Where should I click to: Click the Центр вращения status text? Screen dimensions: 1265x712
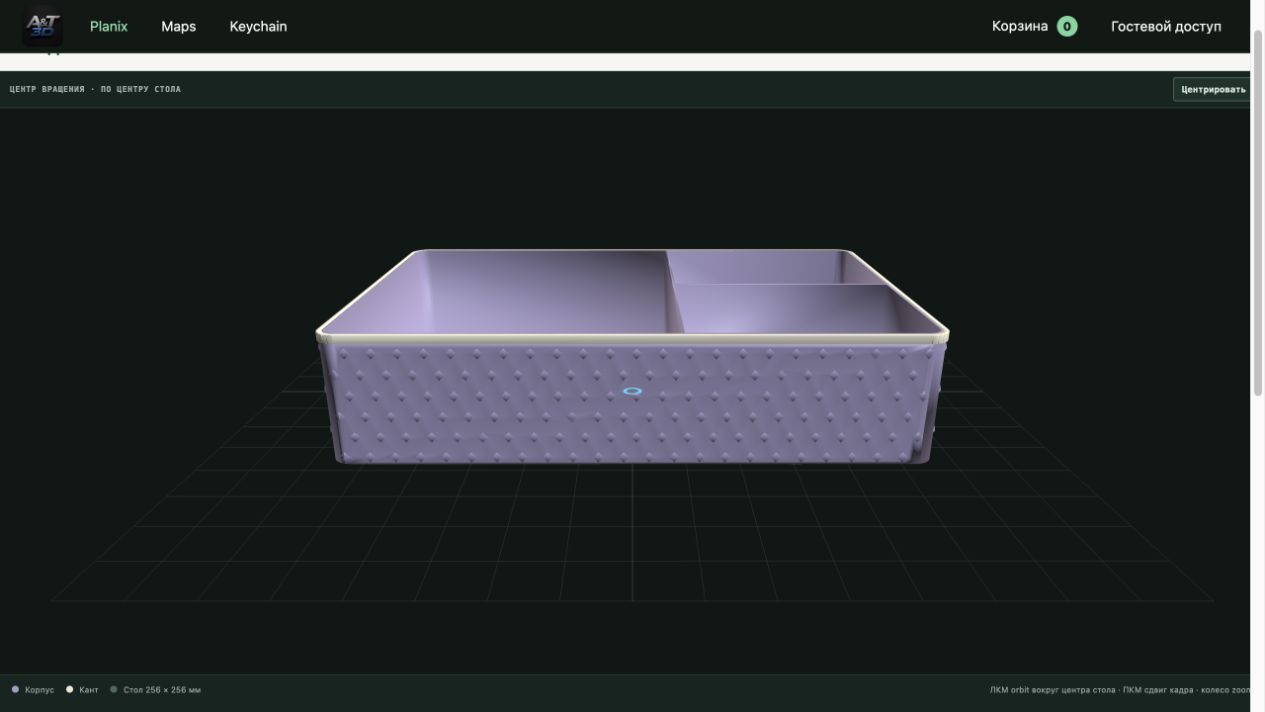pyautogui.click(x=95, y=89)
